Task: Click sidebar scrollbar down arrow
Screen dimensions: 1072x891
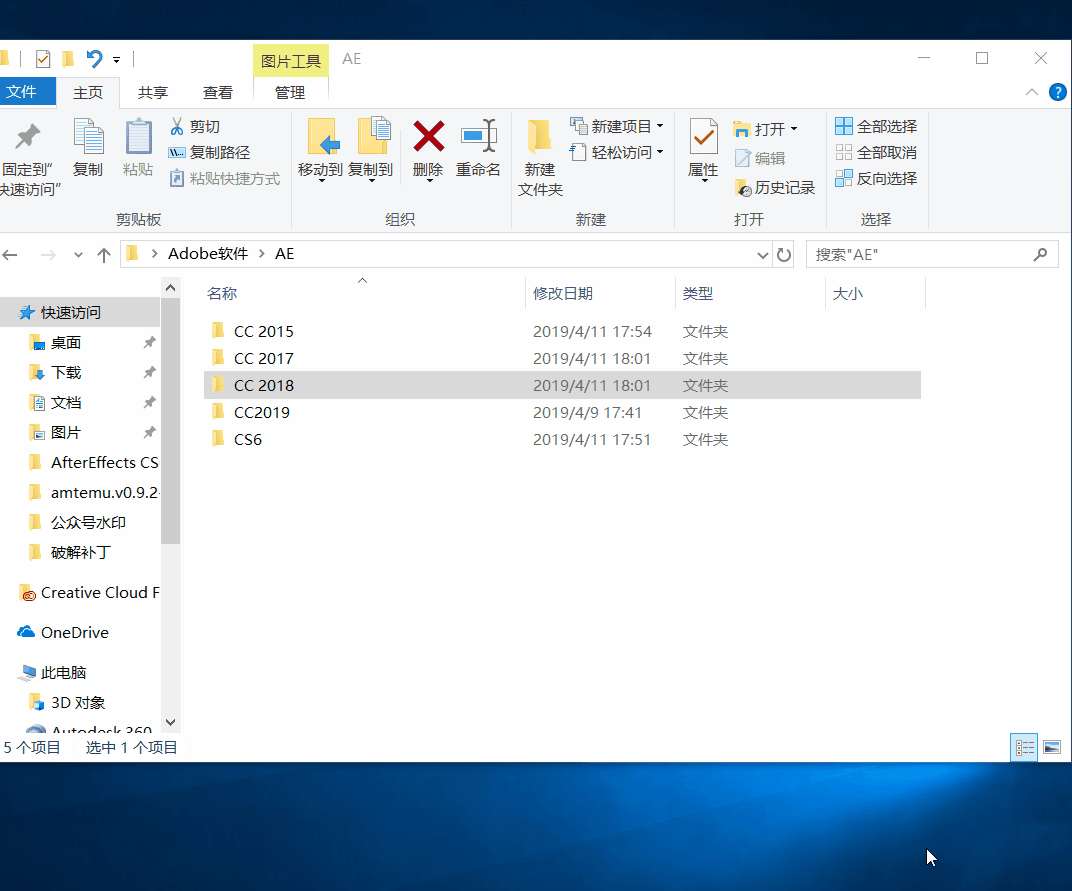Action: (171, 722)
